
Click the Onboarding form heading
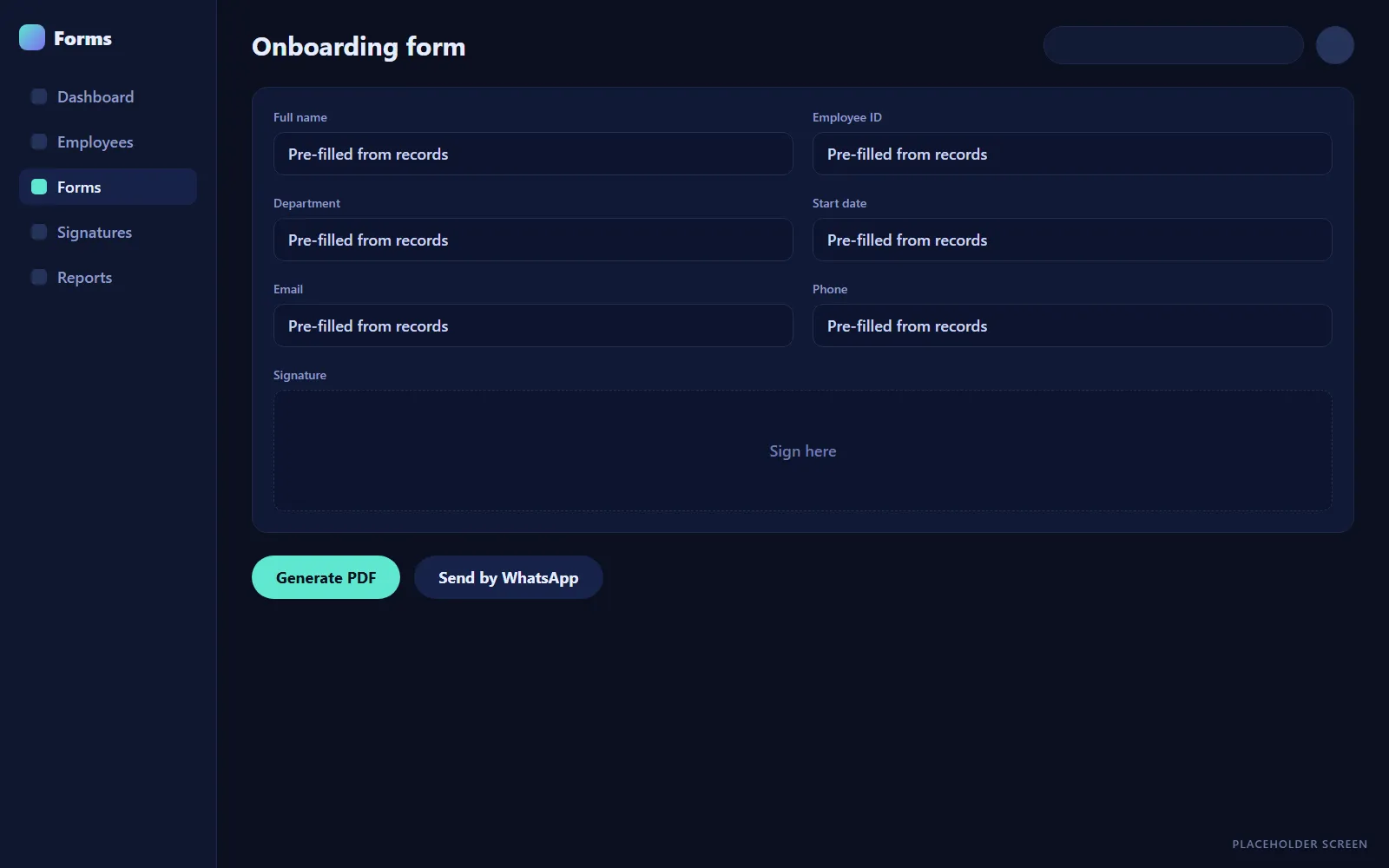click(x=359, y=46)
